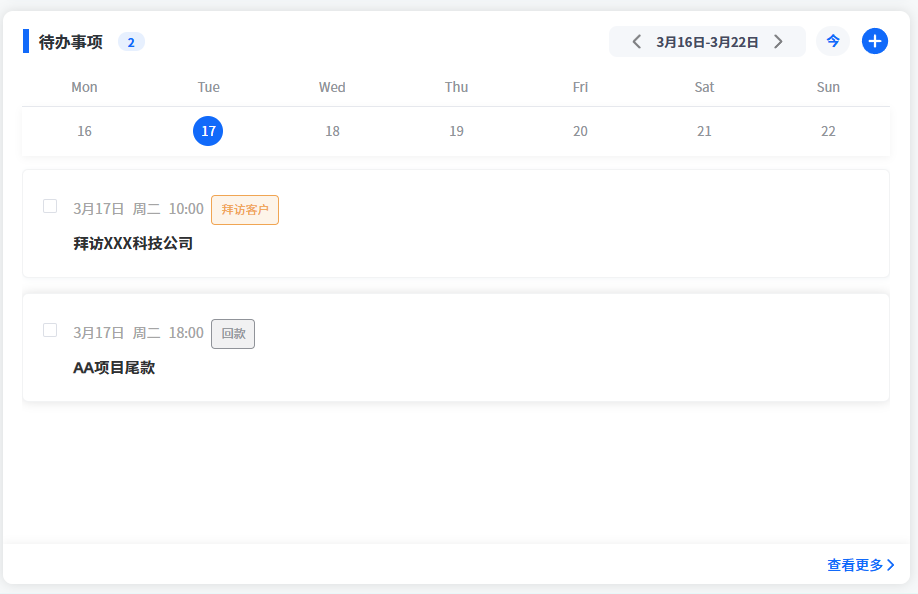
Task: Jump to today with the 今 button
Action: 833,41
